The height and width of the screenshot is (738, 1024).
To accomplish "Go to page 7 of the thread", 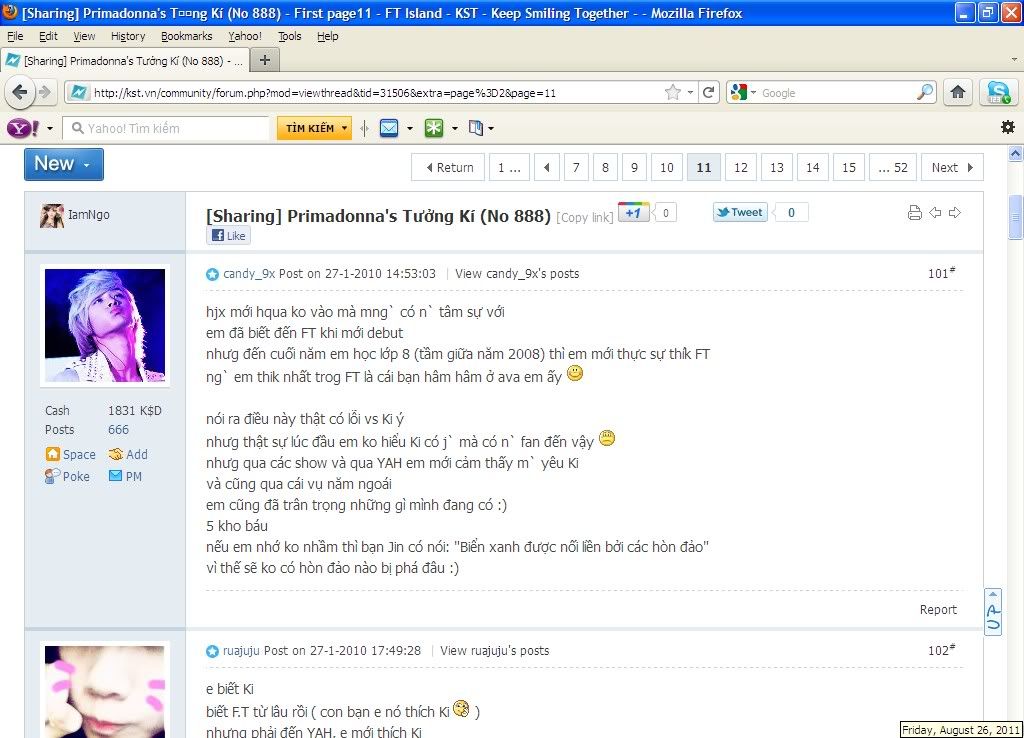I will [576, 167].
